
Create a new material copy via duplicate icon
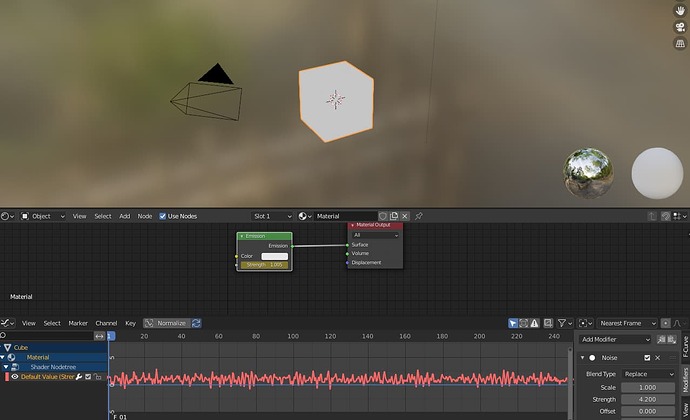(x=394, y=216)
